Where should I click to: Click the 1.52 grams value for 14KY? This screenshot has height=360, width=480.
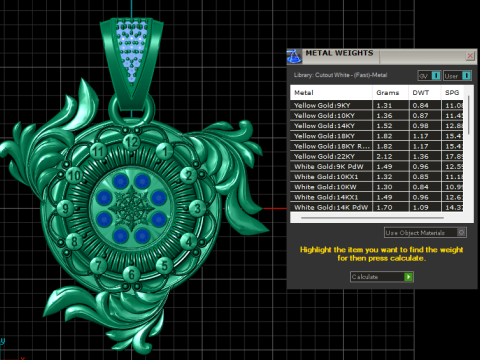pyautogui.click(x=384, y=126)
